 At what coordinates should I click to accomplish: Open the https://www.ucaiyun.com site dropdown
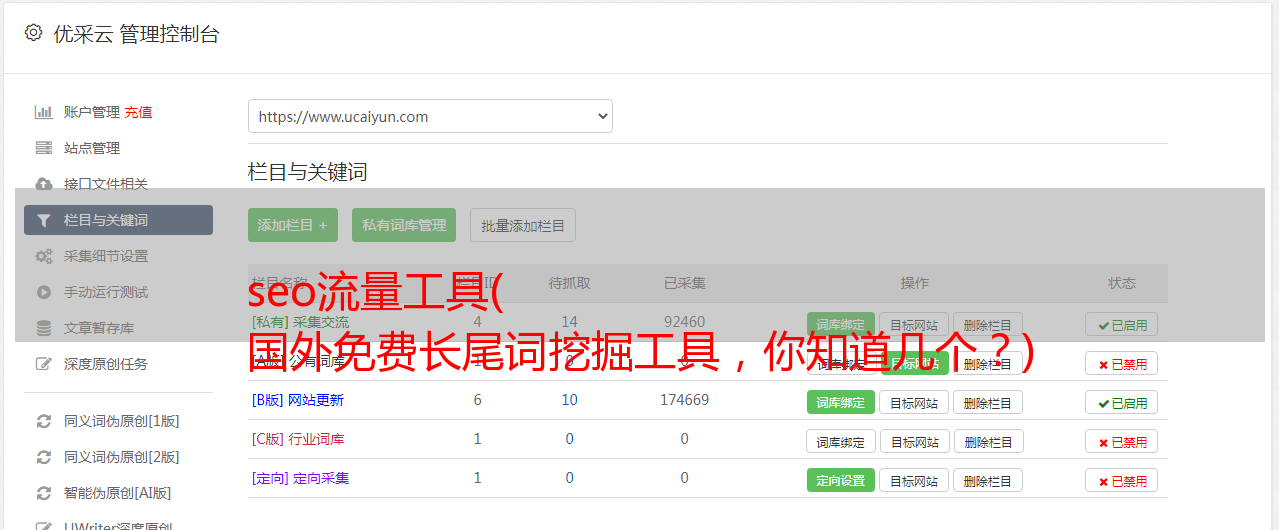click(x=430, y=116)
